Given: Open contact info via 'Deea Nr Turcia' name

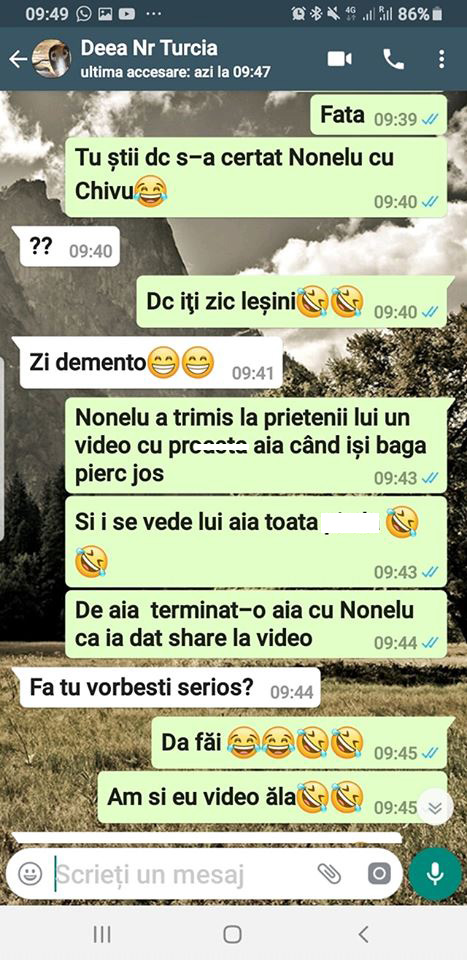Looking at the screenshot, I should 149,48.
